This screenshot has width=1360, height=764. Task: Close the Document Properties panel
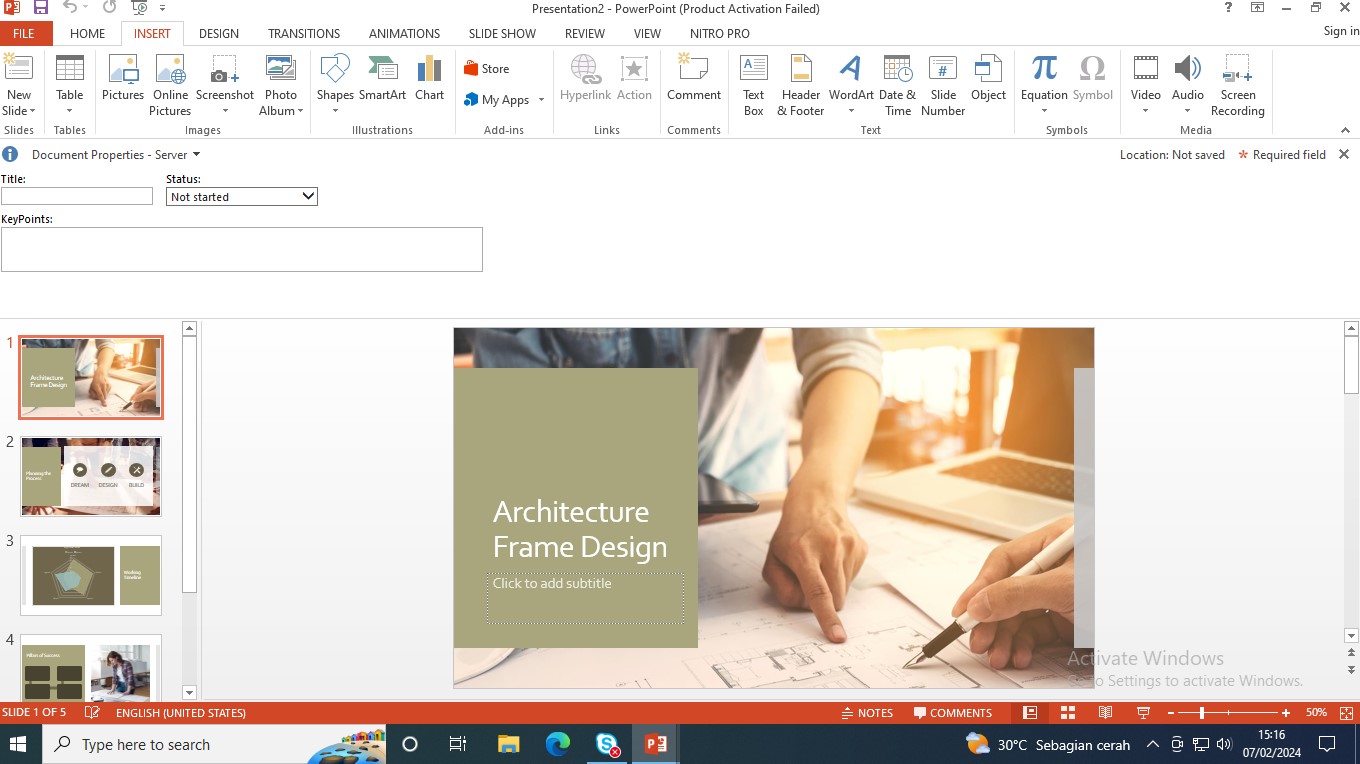point(1344,154)
